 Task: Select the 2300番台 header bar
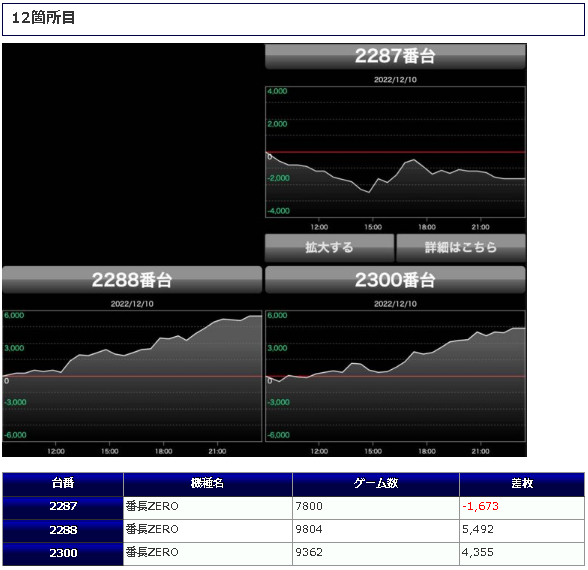tap(395, 280)
